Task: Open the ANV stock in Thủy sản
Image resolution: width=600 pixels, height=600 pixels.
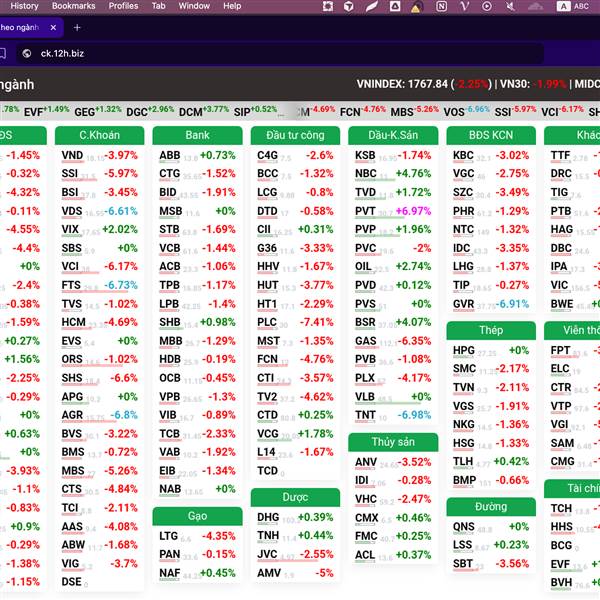Action: click(393, 462)
